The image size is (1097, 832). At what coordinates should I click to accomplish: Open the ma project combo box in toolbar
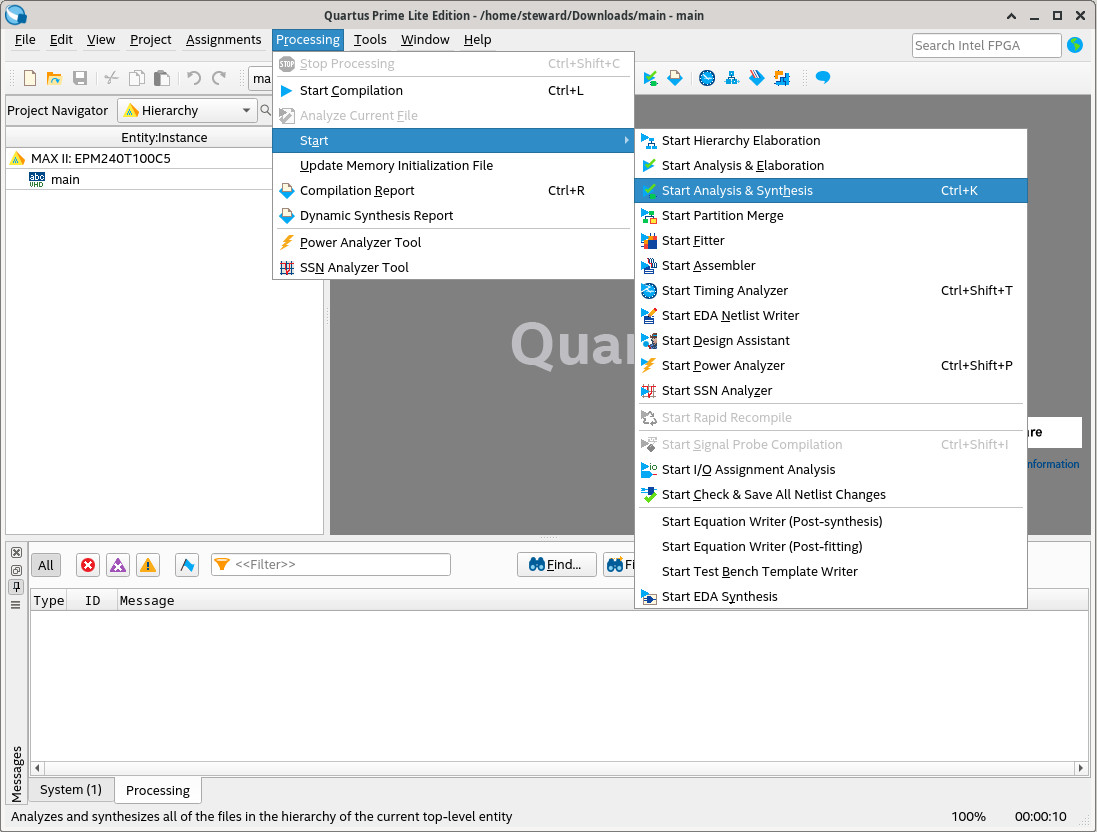coord(261,78)
